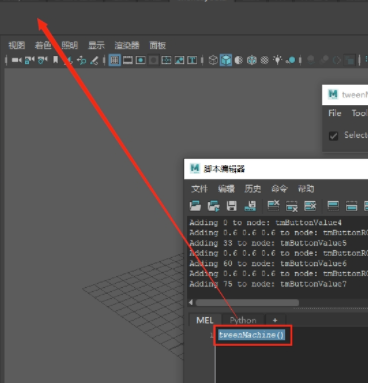The height and width of the screenshot is (383, 368).
Task: Click line 'Adding 60 to node: tmButtonValue6'
Action: [x=268, y=263]
